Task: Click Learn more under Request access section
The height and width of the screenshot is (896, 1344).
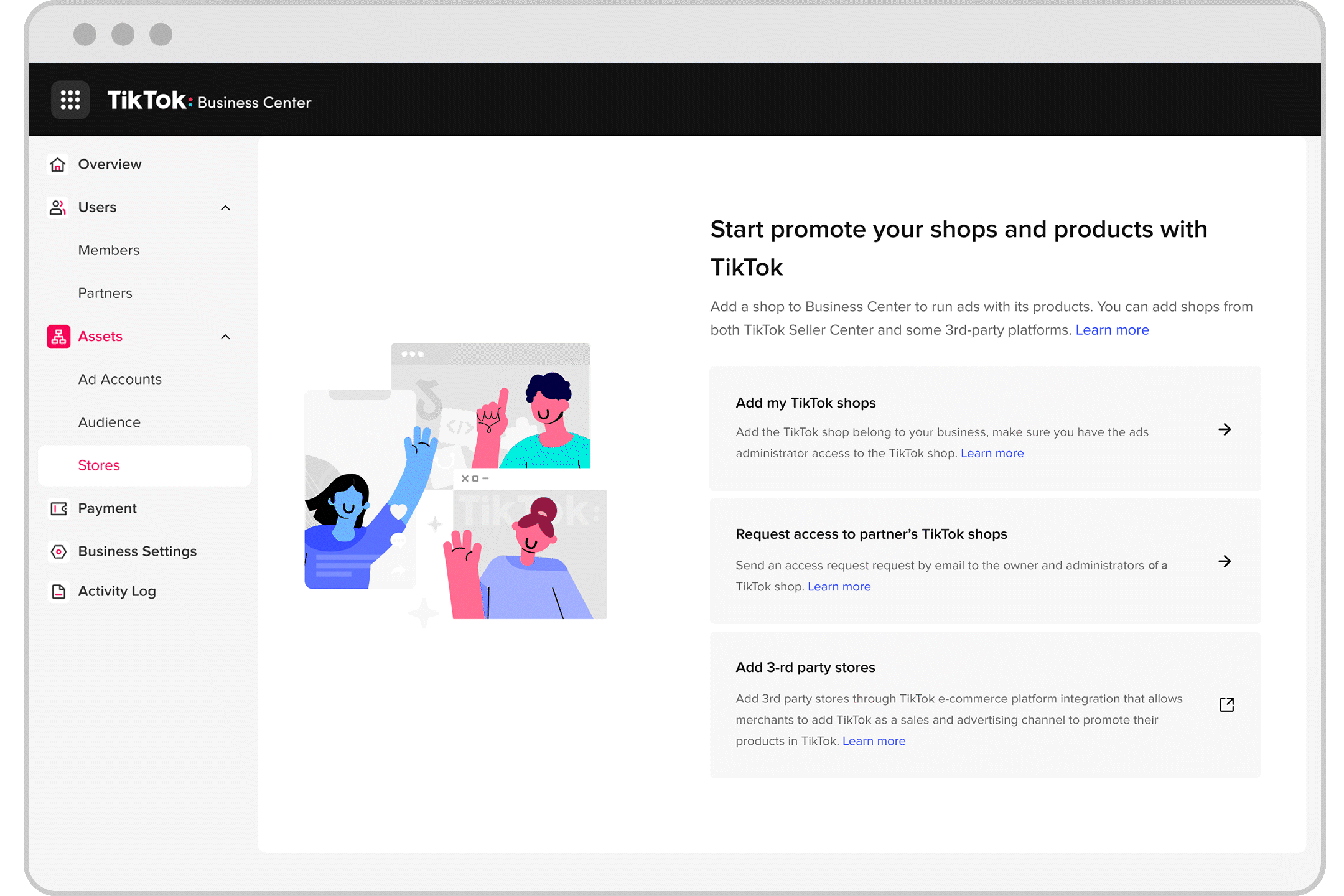Action: click(x=839, y=585)
